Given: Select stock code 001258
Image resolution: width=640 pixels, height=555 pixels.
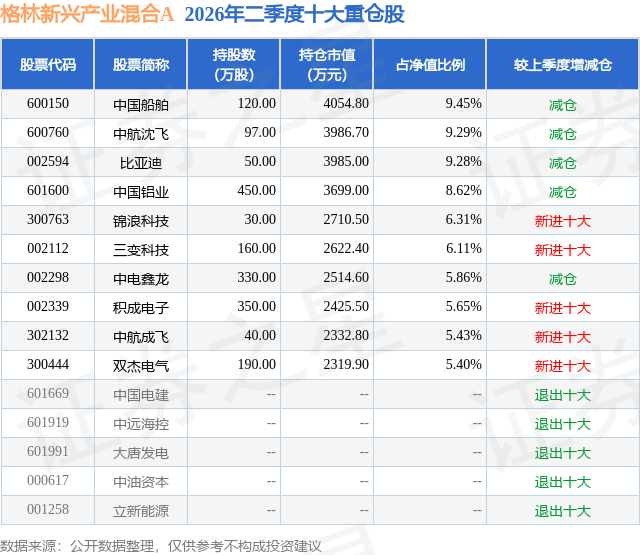Looking at the screenshot, I should (48, 509).
